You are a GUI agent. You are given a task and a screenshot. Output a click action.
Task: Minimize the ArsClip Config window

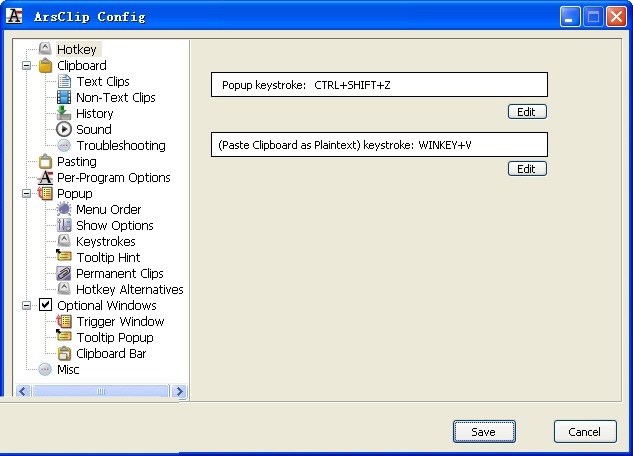570,17
